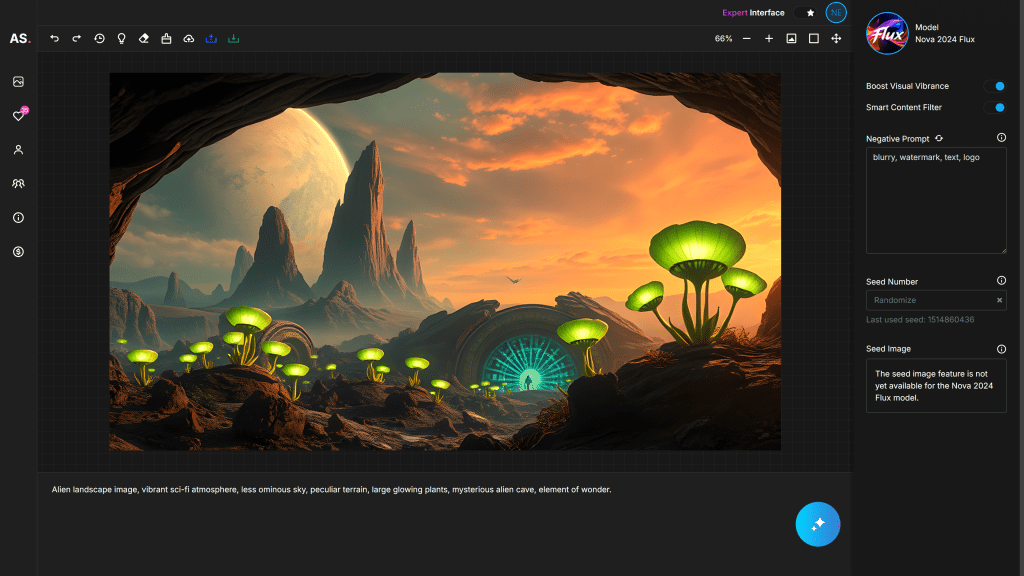
Task: Open the pricing dollar icon in sidebar
Action: point(17,252)
